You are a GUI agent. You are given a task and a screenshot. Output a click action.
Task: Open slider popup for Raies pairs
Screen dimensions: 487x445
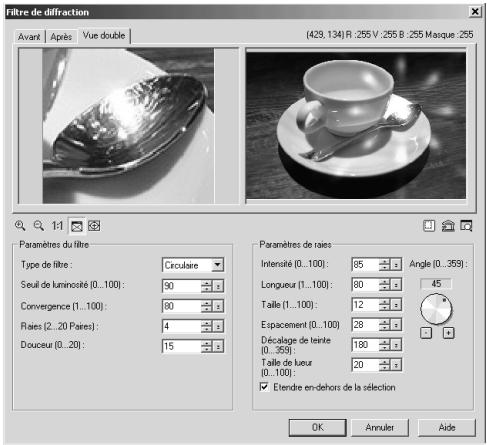tap(218, 326)
